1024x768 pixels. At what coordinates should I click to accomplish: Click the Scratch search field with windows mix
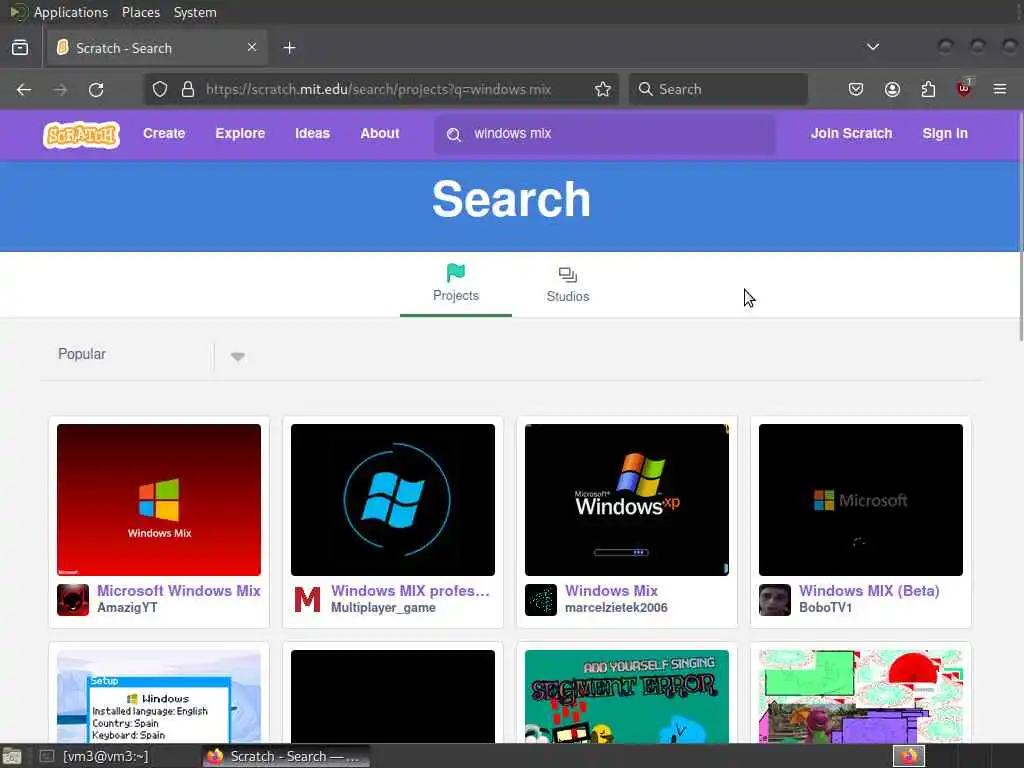605,134
